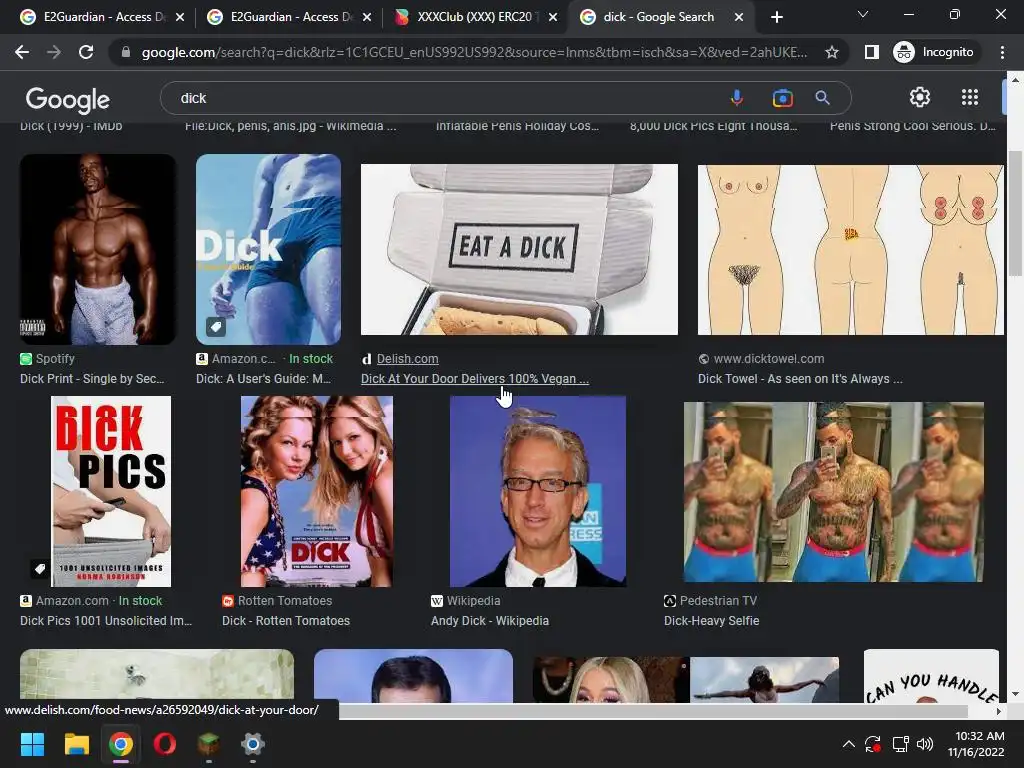Go back using the browser back arrow
The height and width of the screenshot is (768, 1024).
click(22, 52)
